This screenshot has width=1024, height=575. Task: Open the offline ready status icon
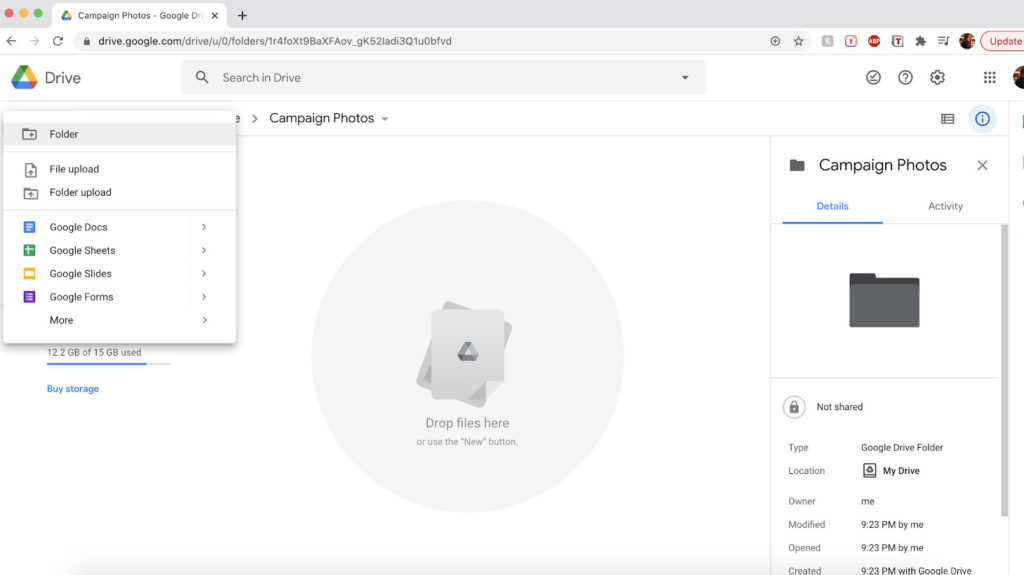pyautogui.click(x=873, y=77)
